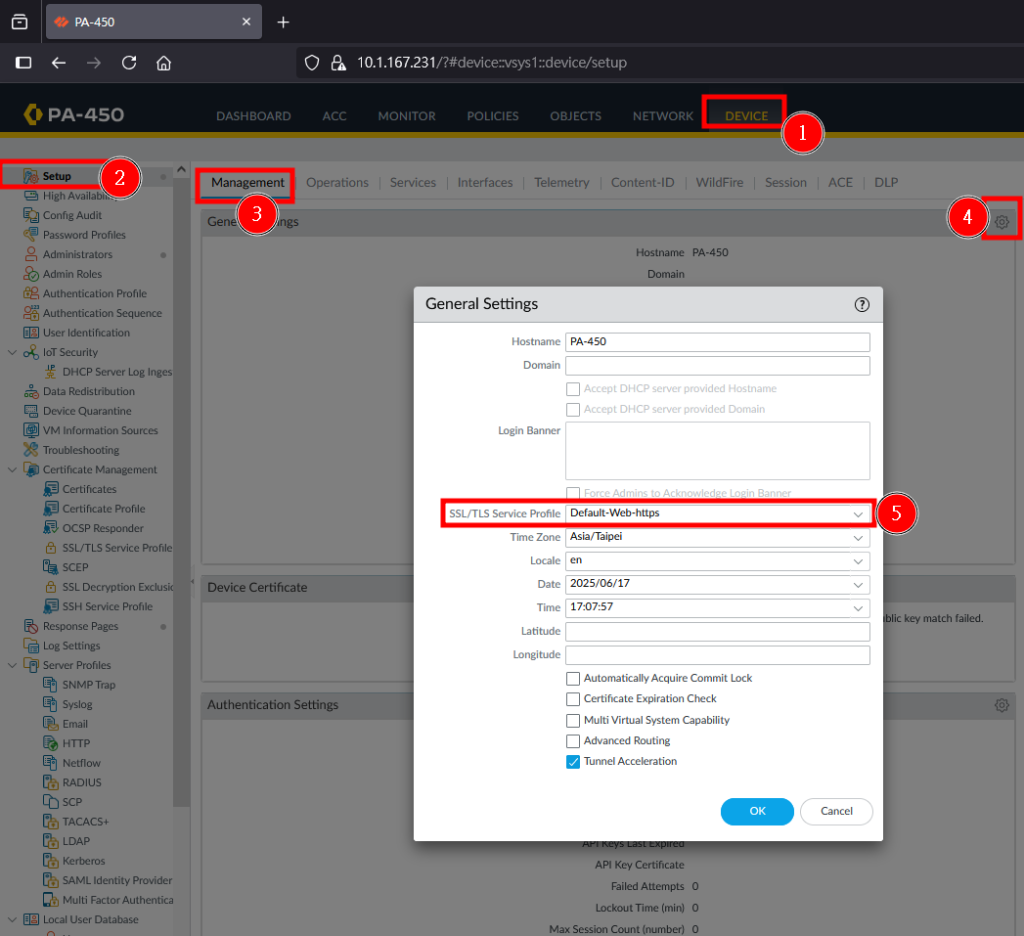Collapse the Local User Database node
Viewport: 1024px width, 936px height.
[12, 919]
